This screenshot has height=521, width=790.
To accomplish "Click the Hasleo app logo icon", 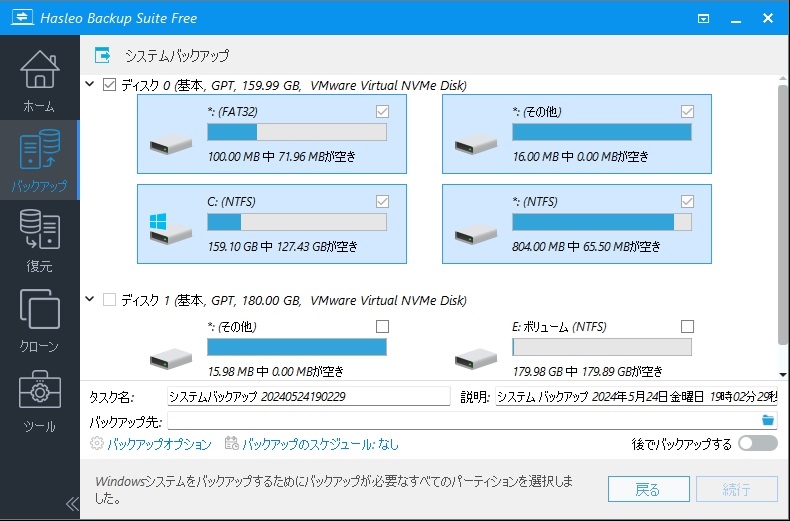I will pos(22,17).
